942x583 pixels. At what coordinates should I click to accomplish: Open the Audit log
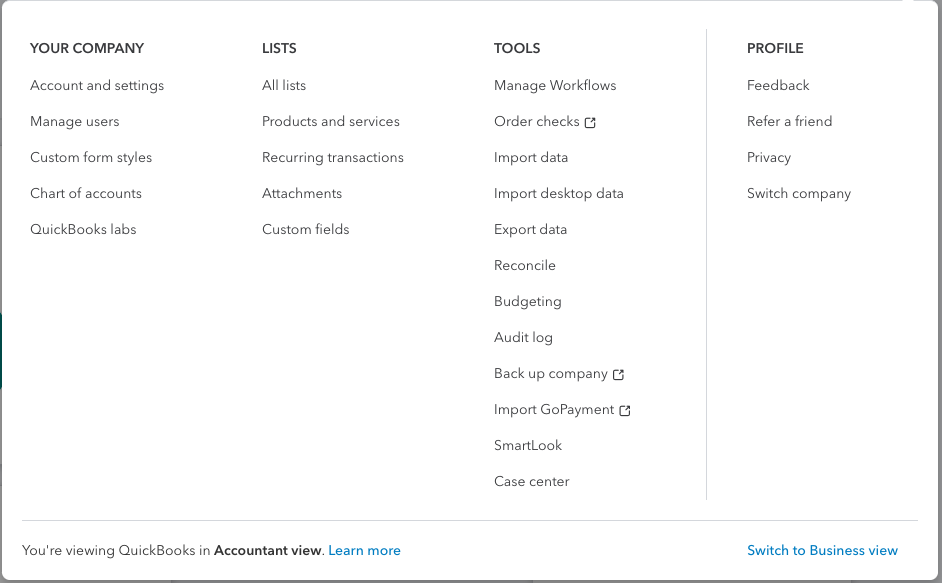[x=523, y=338]
